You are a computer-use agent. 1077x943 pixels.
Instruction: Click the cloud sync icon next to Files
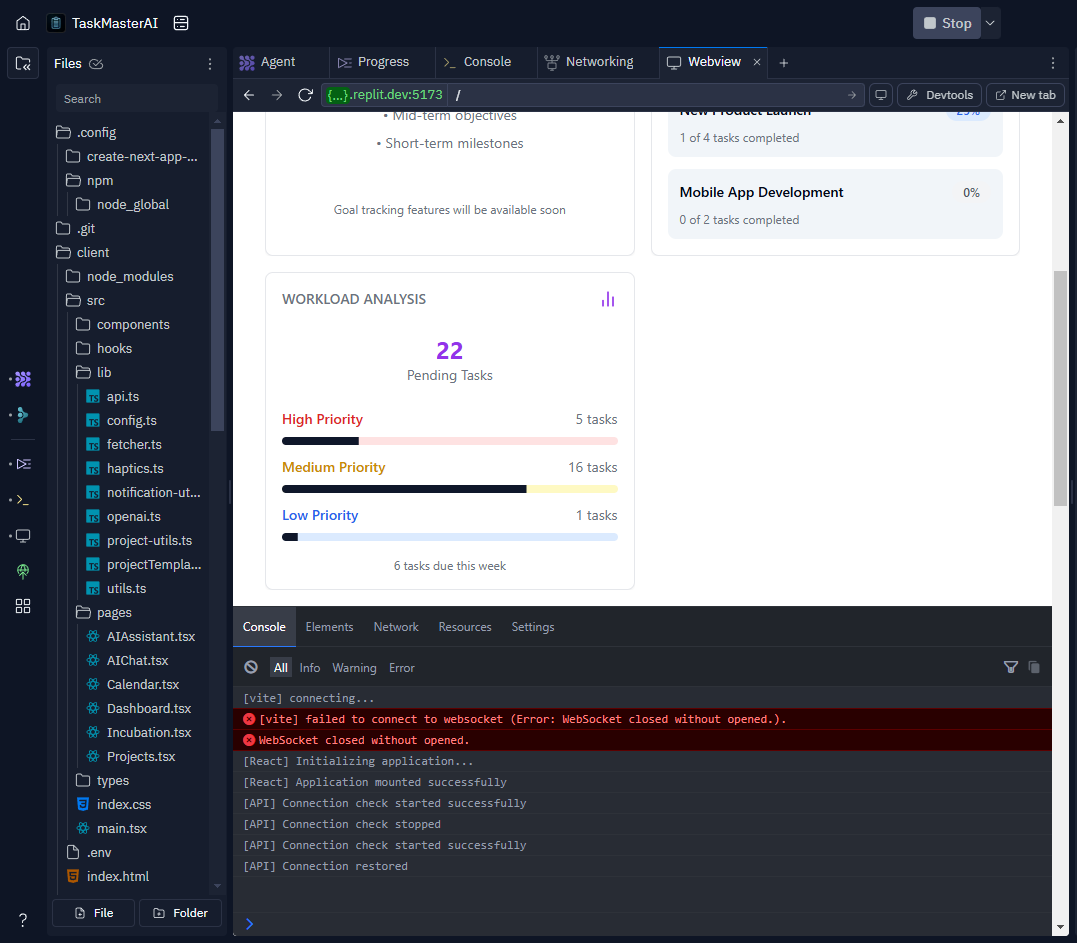coord(96,64)
